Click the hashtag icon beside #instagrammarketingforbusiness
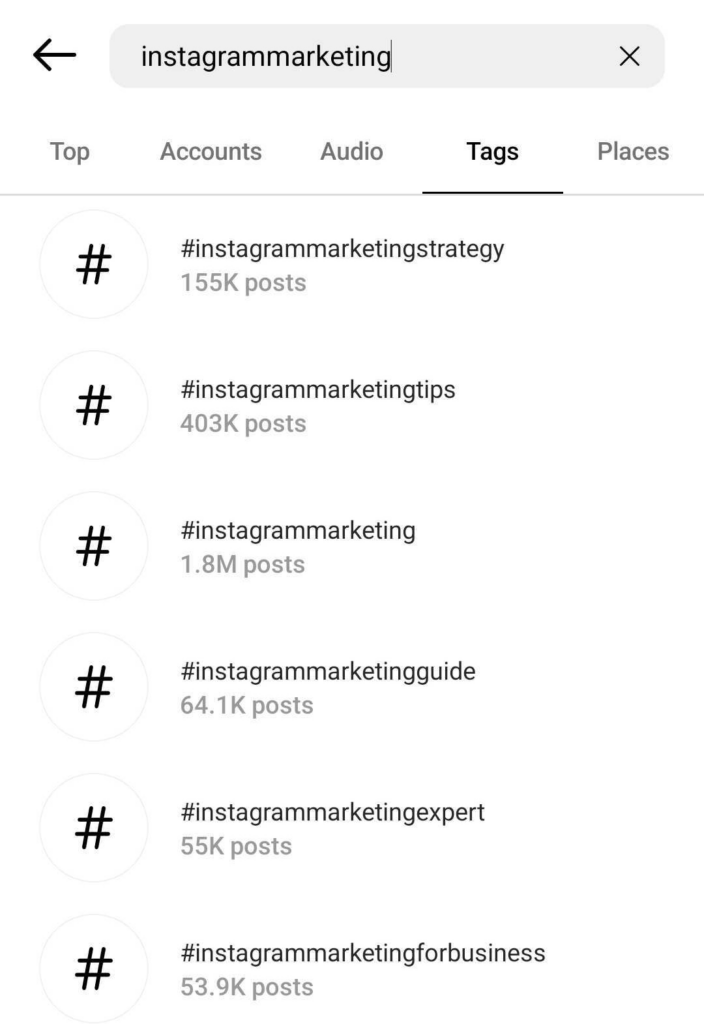The height and width of the screenshot is (1024, 704). [93, 967]
